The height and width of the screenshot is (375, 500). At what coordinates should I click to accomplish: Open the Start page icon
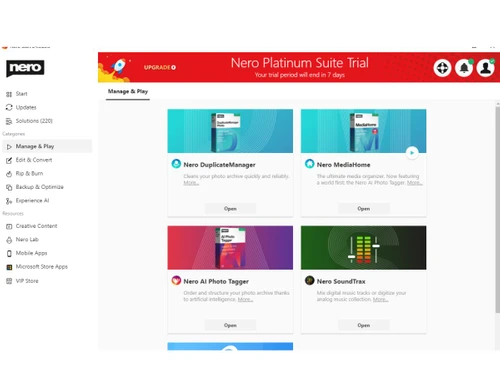[9, 94]
